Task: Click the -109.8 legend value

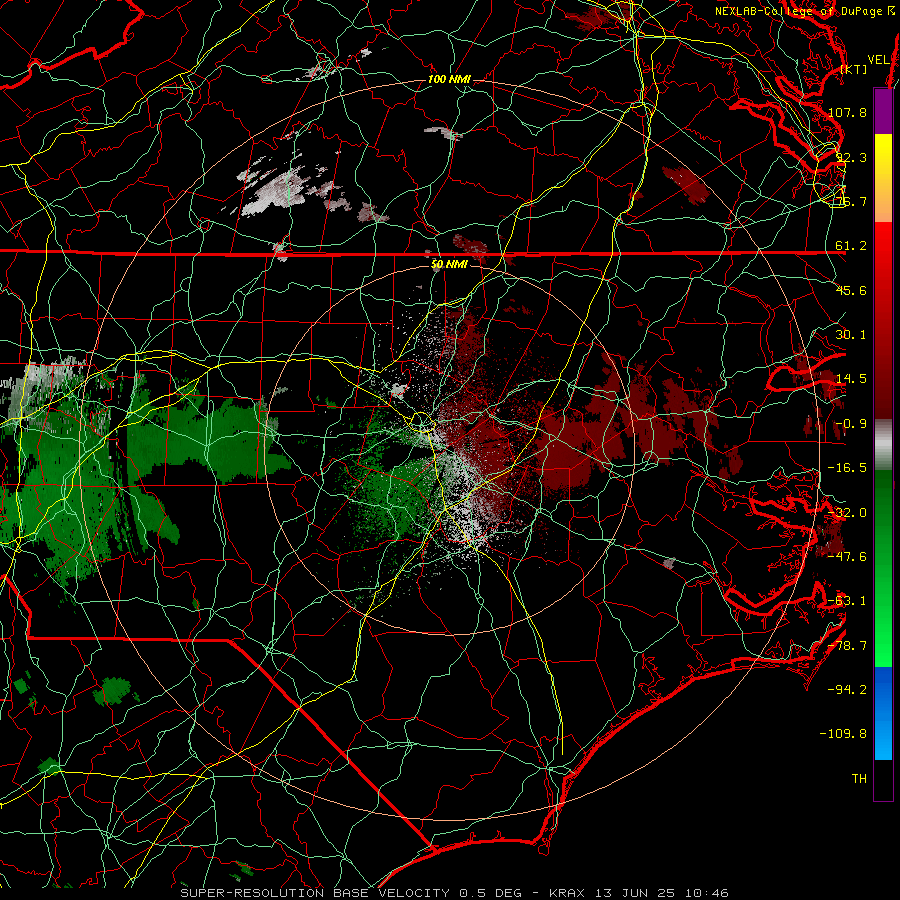Action: [843, 734]
